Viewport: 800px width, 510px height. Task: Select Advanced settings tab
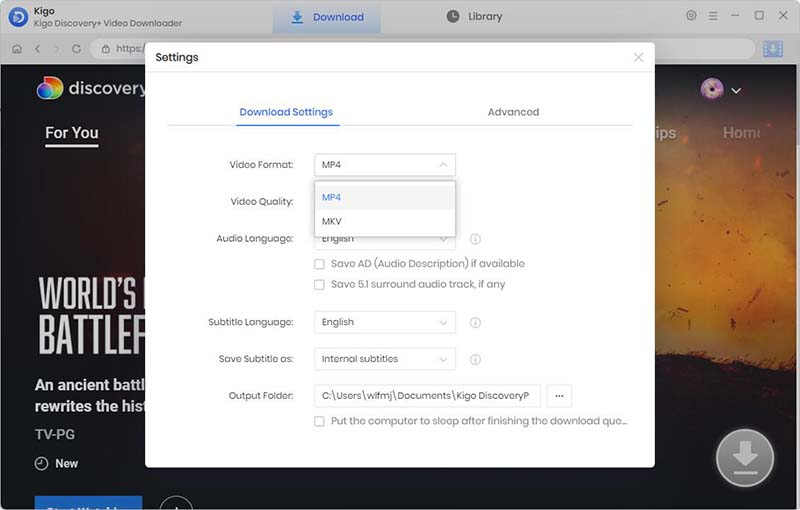[x=513, y=112]
